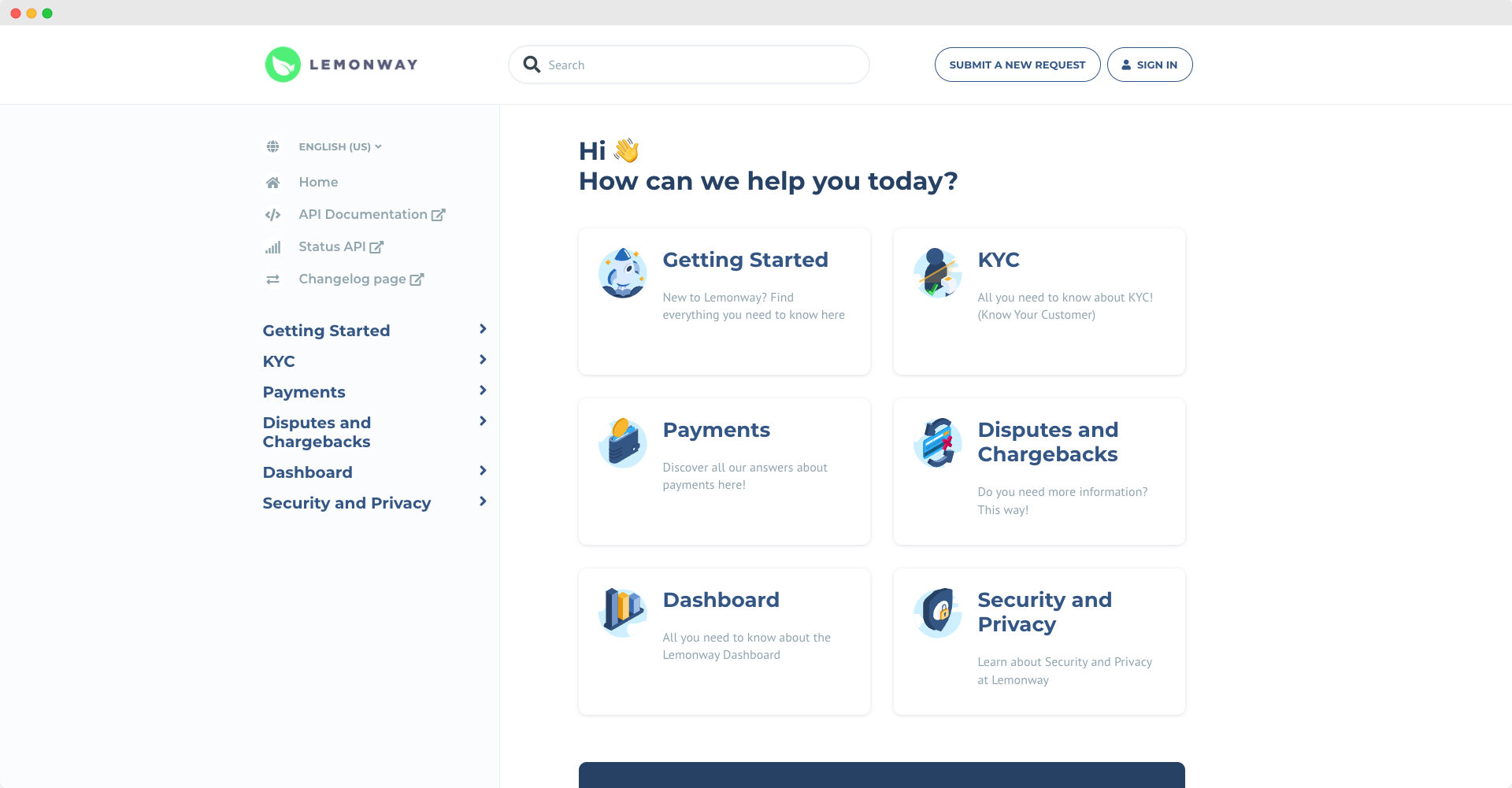This screenshot has height=788, width=1512.
Task: Click 'Discover all our answers about payments' text
Action: [x=745, y=476]
